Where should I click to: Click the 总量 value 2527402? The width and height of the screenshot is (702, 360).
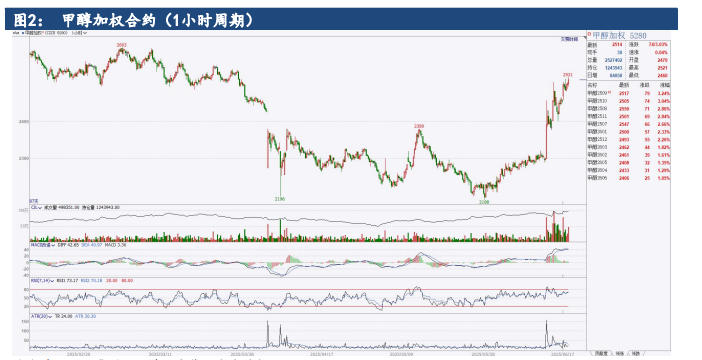pyautogui.click(x=614, y=60)
